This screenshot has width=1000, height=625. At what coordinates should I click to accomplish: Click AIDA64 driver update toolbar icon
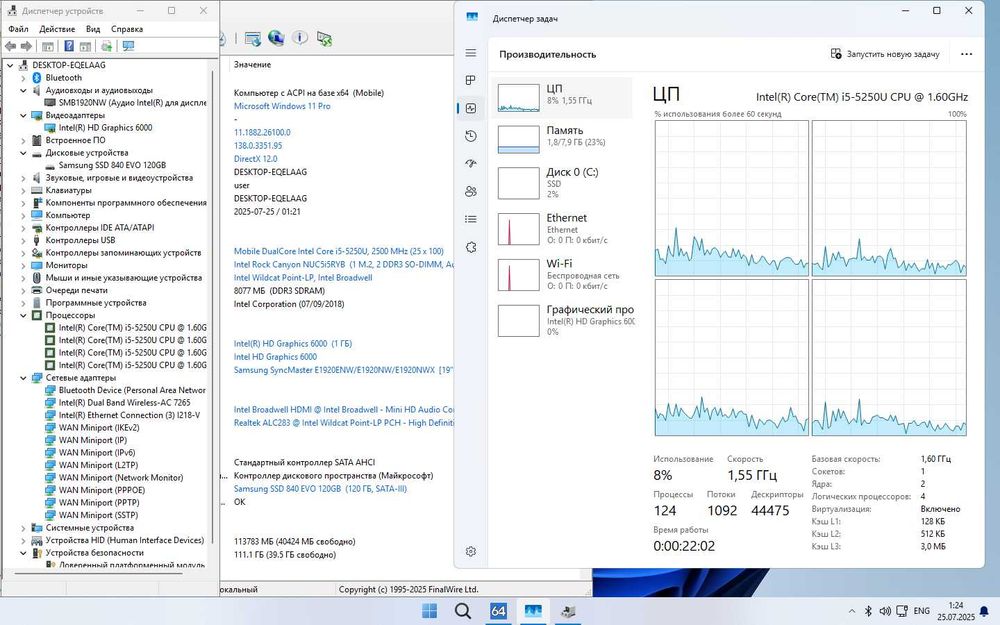(x=324, y=39)
